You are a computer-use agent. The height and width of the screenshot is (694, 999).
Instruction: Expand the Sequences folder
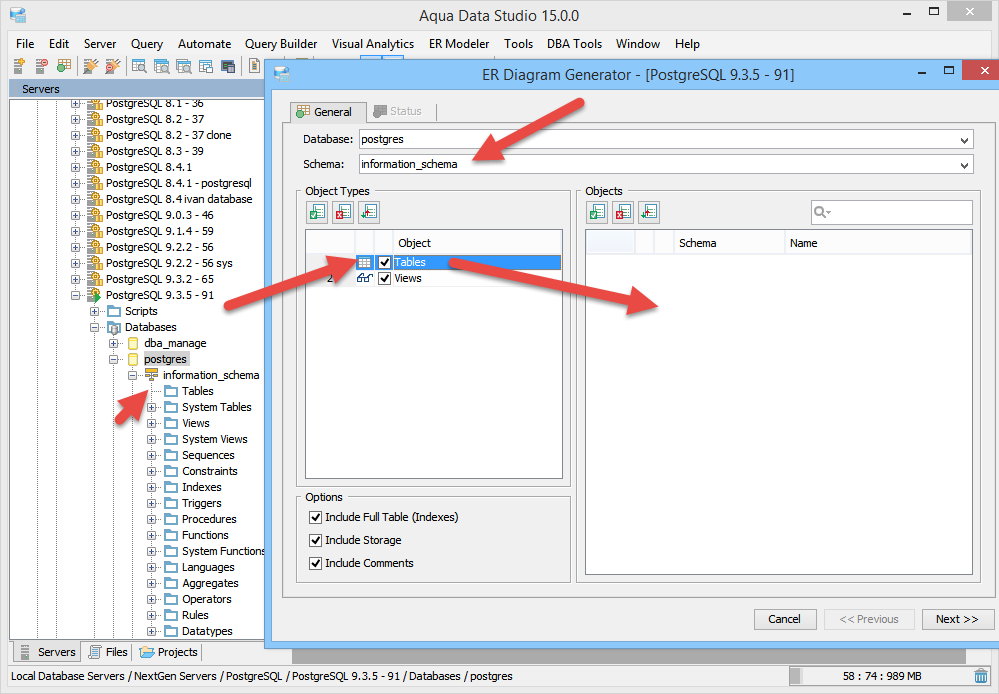click(x=152, y=455)
